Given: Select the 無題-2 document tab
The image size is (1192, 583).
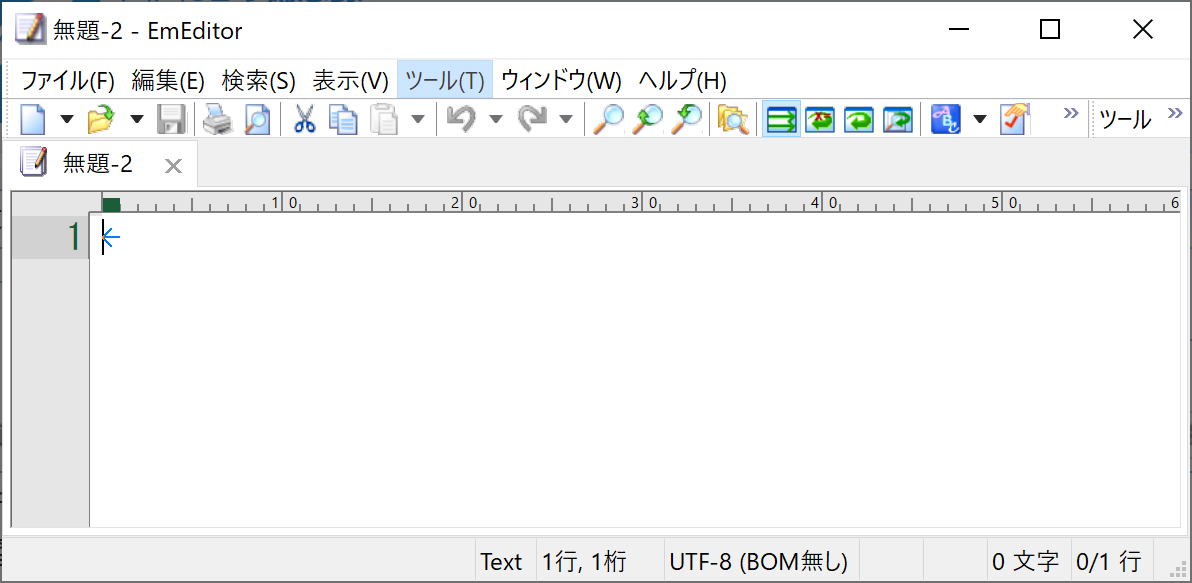Looking at the screenshot, I should (99, 163).
